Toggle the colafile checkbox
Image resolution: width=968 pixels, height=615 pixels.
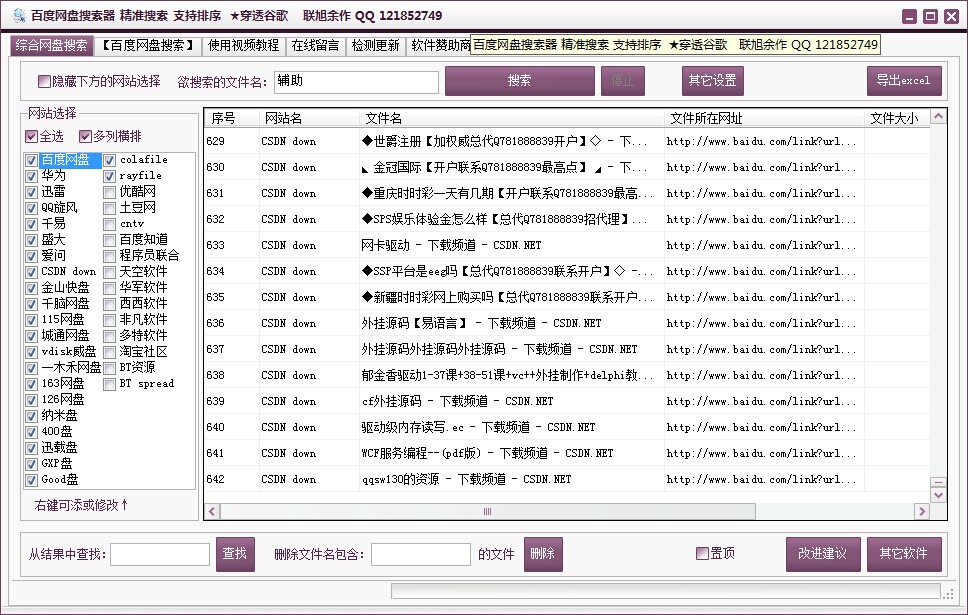pyautogui.click(x=109, y=160)
